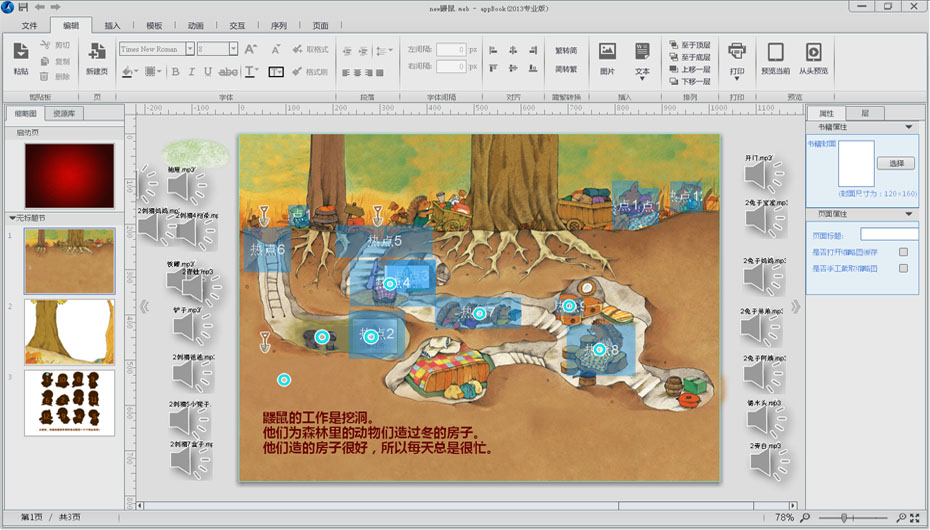This screenshot has height=530, width=930.
Task: Click the 至于顶层 bring-to-top icon
Action: pos(673,45)
